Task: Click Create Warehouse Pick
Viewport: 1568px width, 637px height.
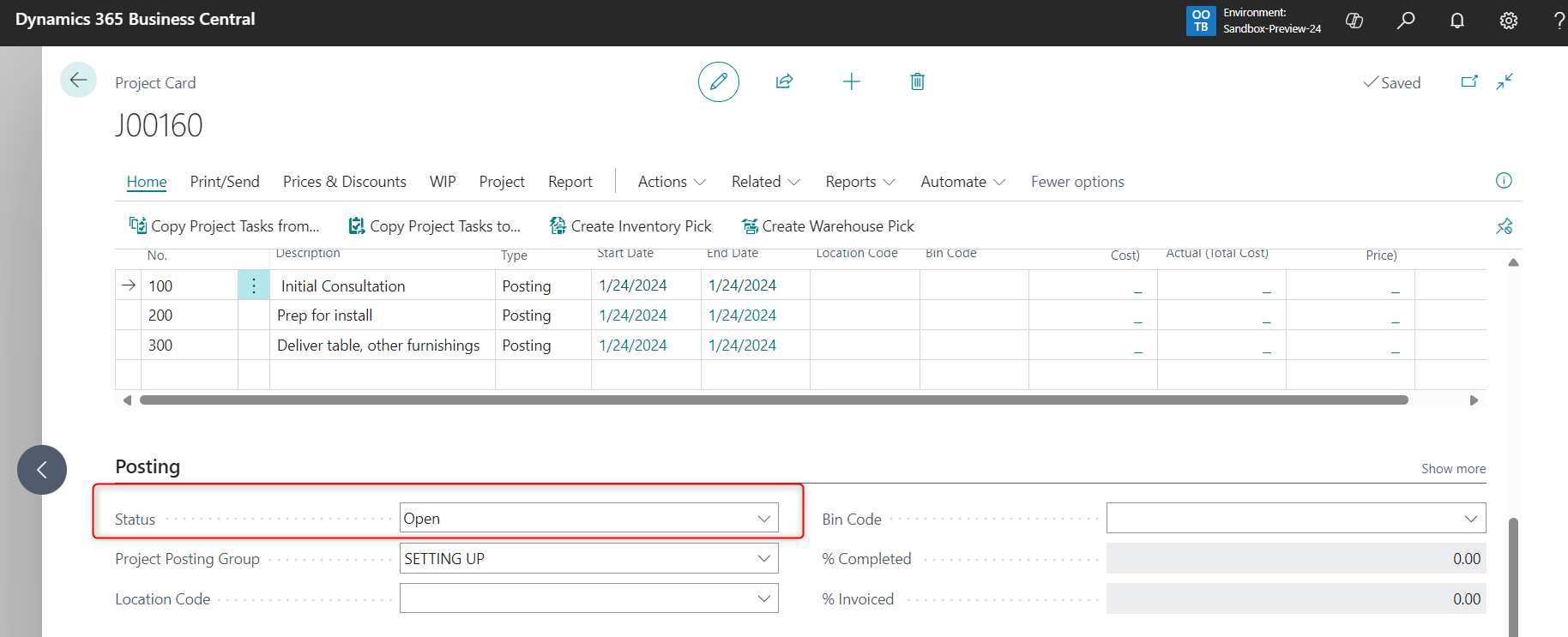Action: [828, 226]
